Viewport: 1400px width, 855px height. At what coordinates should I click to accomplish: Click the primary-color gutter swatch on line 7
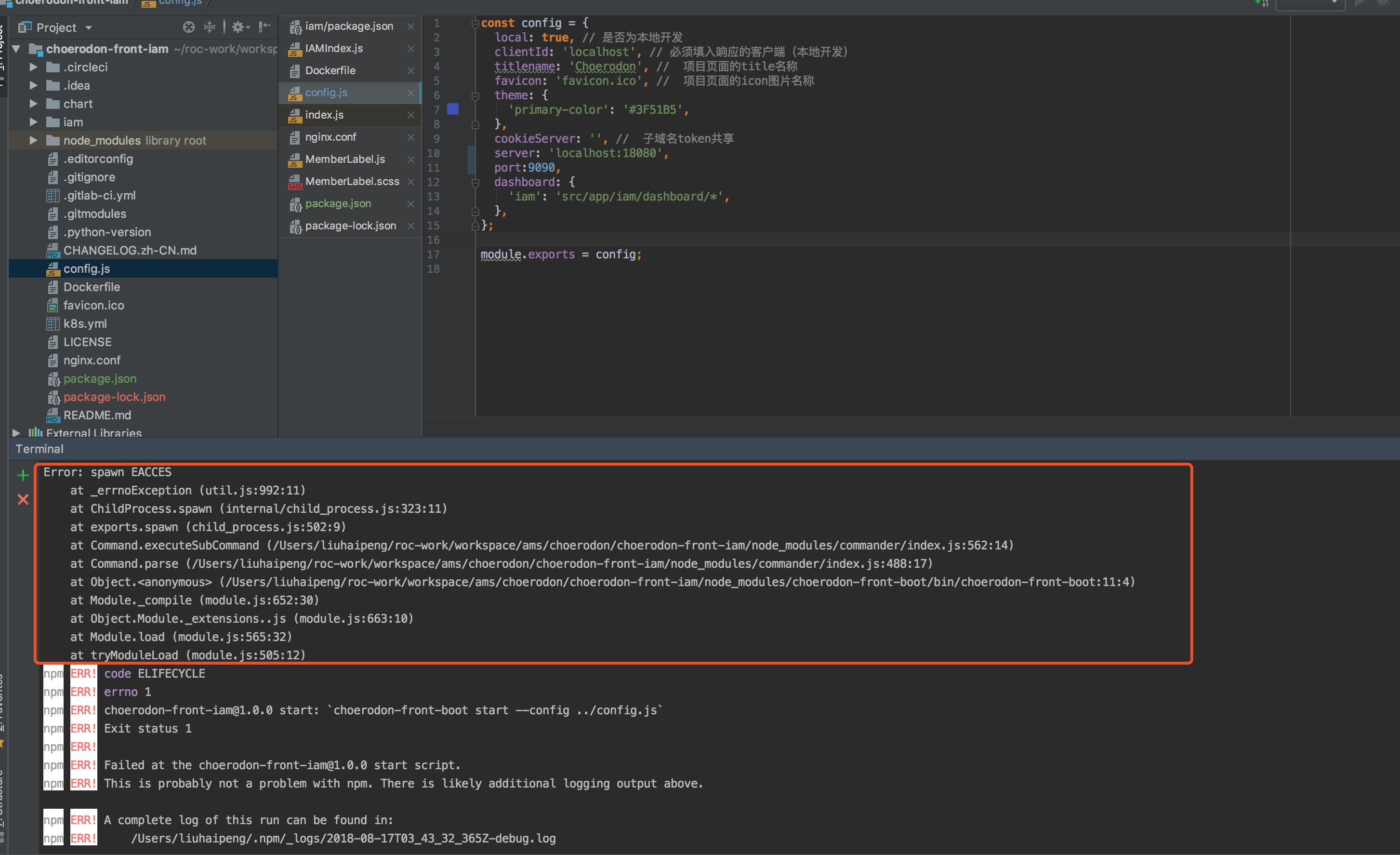point(453,109)
